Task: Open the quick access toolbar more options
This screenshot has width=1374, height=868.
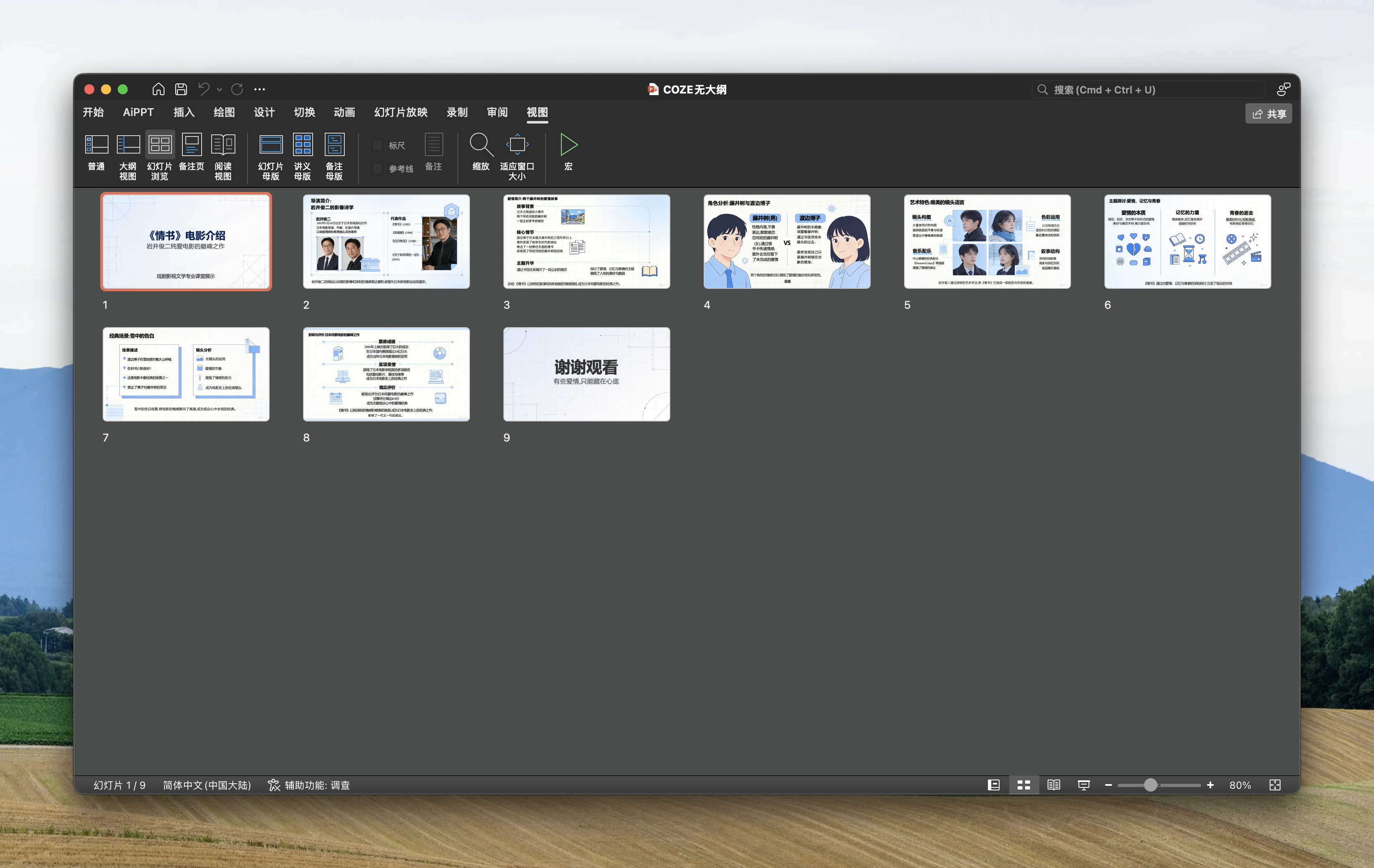Action: click(x=260, y=90)
